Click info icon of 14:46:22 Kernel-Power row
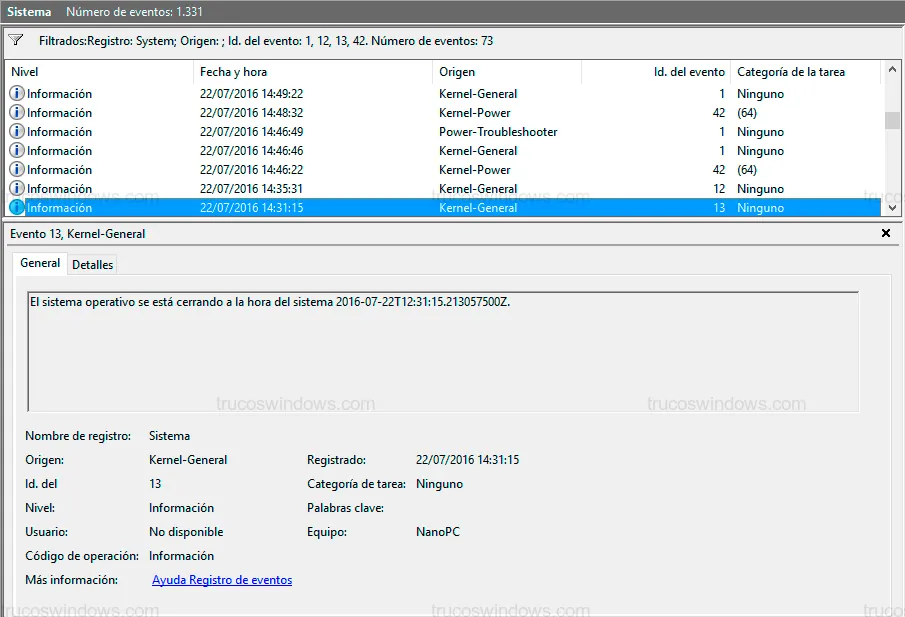This screenshot has height=617, width=905. point(17,170)
